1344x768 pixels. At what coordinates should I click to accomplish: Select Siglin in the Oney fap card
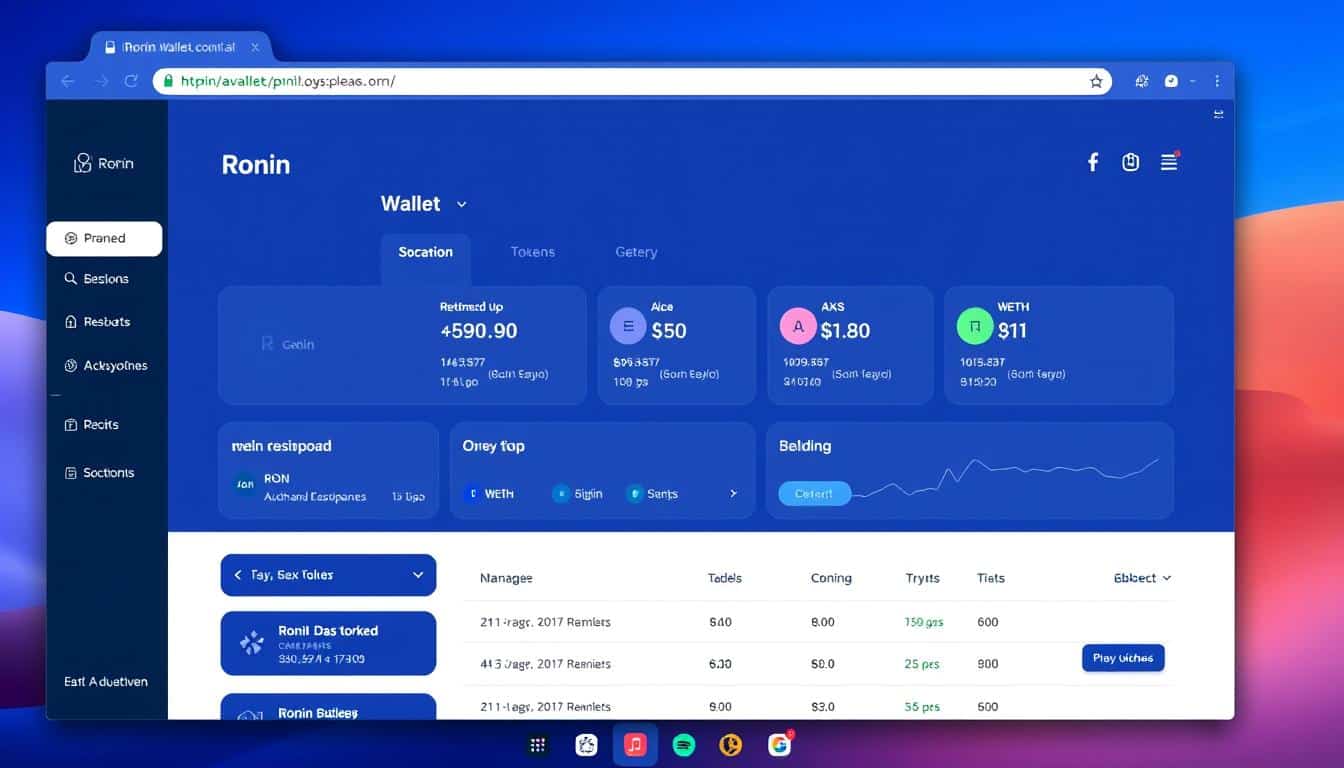click(x=578, y=494)
